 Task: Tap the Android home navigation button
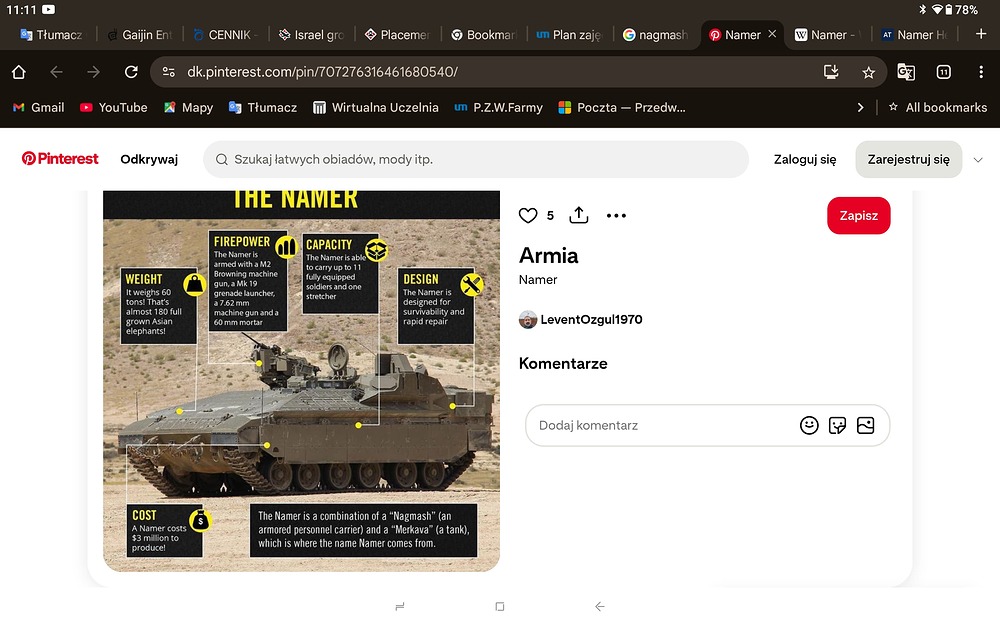tap(500, 607)
